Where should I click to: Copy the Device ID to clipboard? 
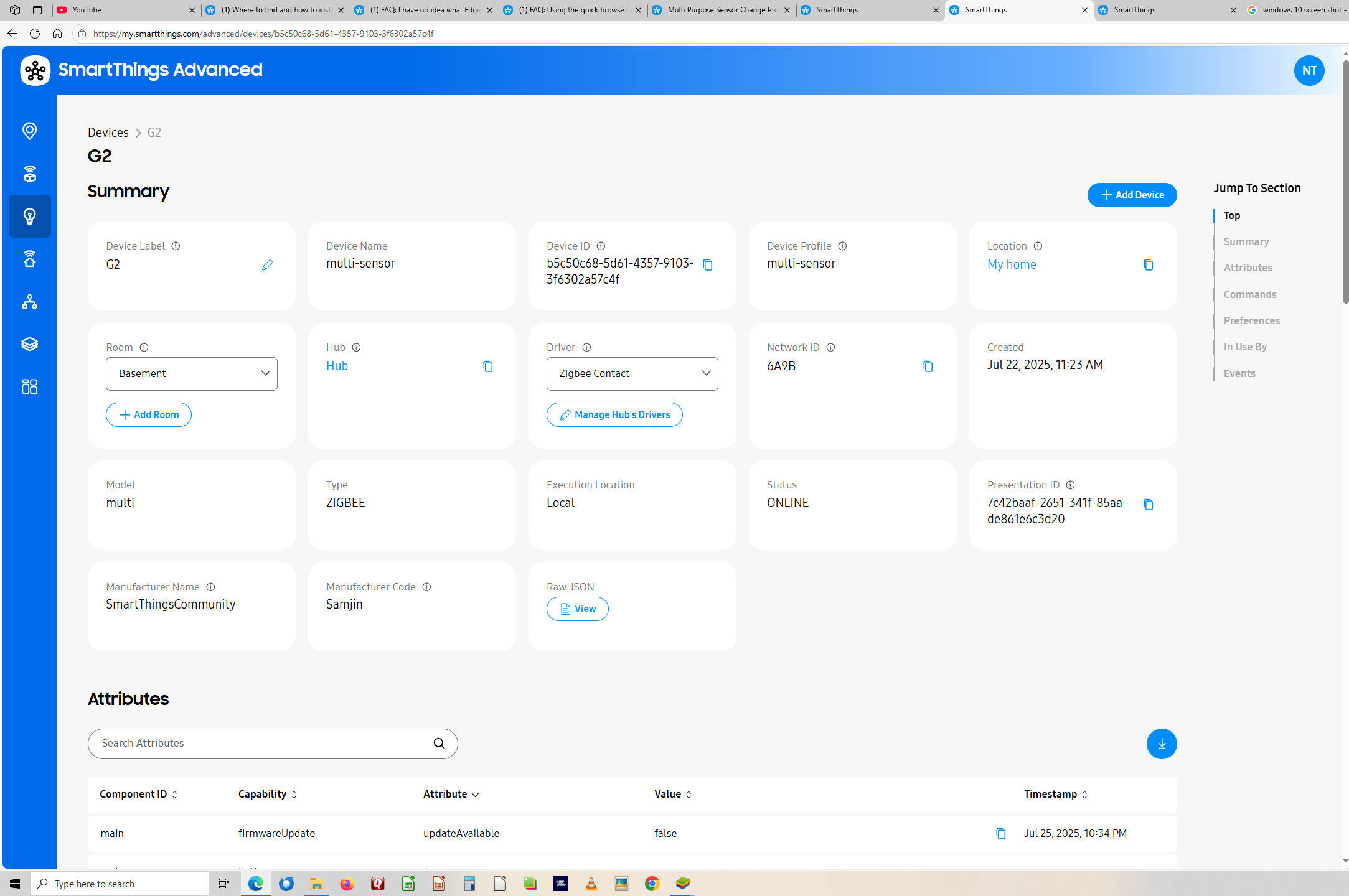tap(708, 265)
